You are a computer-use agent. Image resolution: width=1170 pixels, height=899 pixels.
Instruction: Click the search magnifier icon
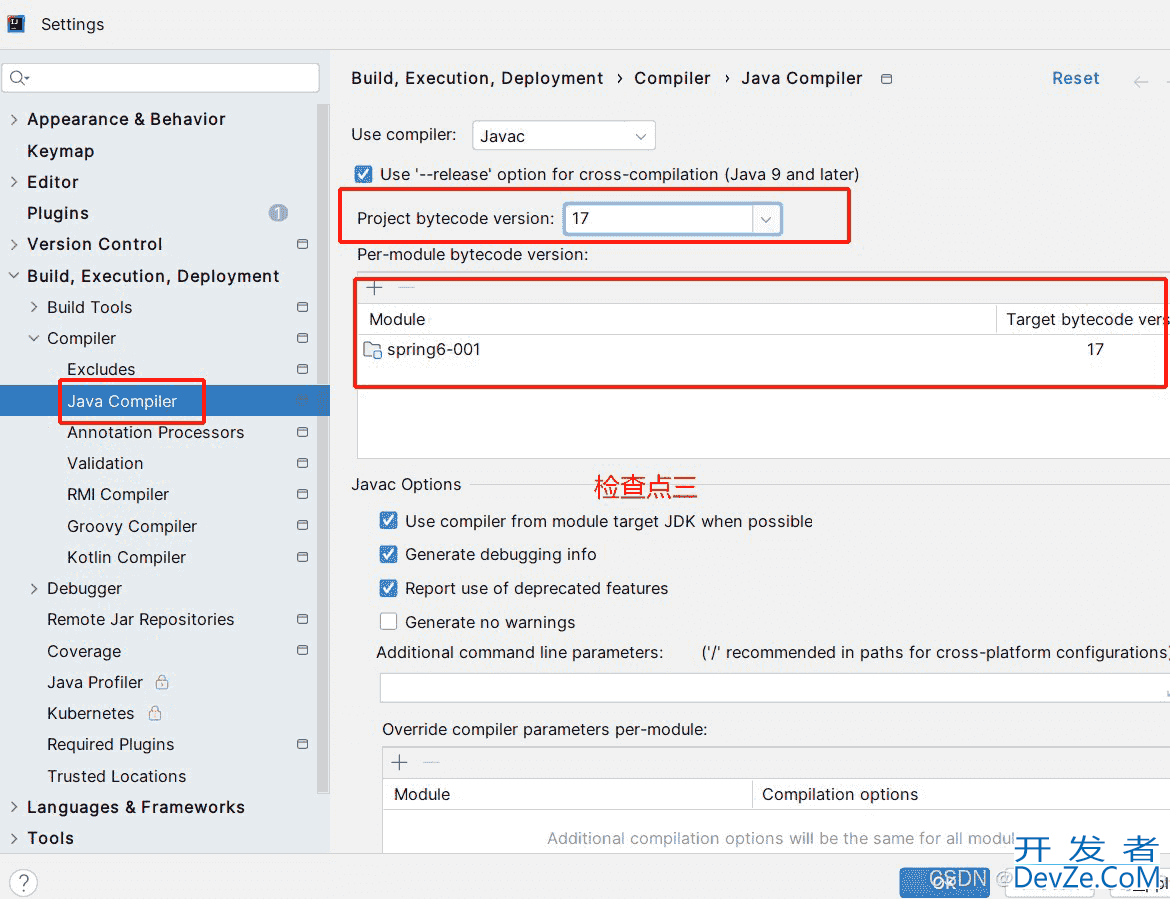pyautogui.click(x=19, y=78)
